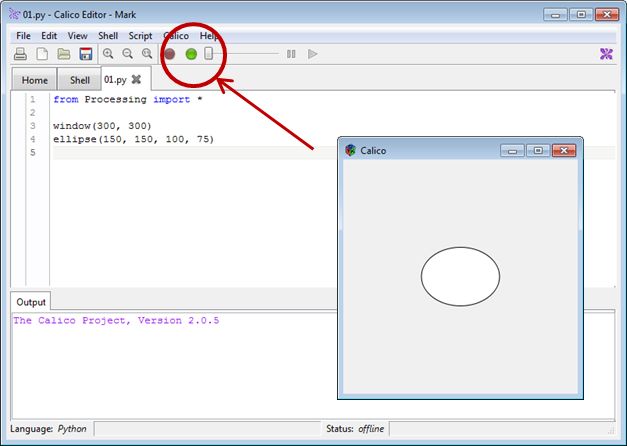Create a new file with blank page icon
The width and height of the screenshot is (627, 446).
[x=42, y=54]
